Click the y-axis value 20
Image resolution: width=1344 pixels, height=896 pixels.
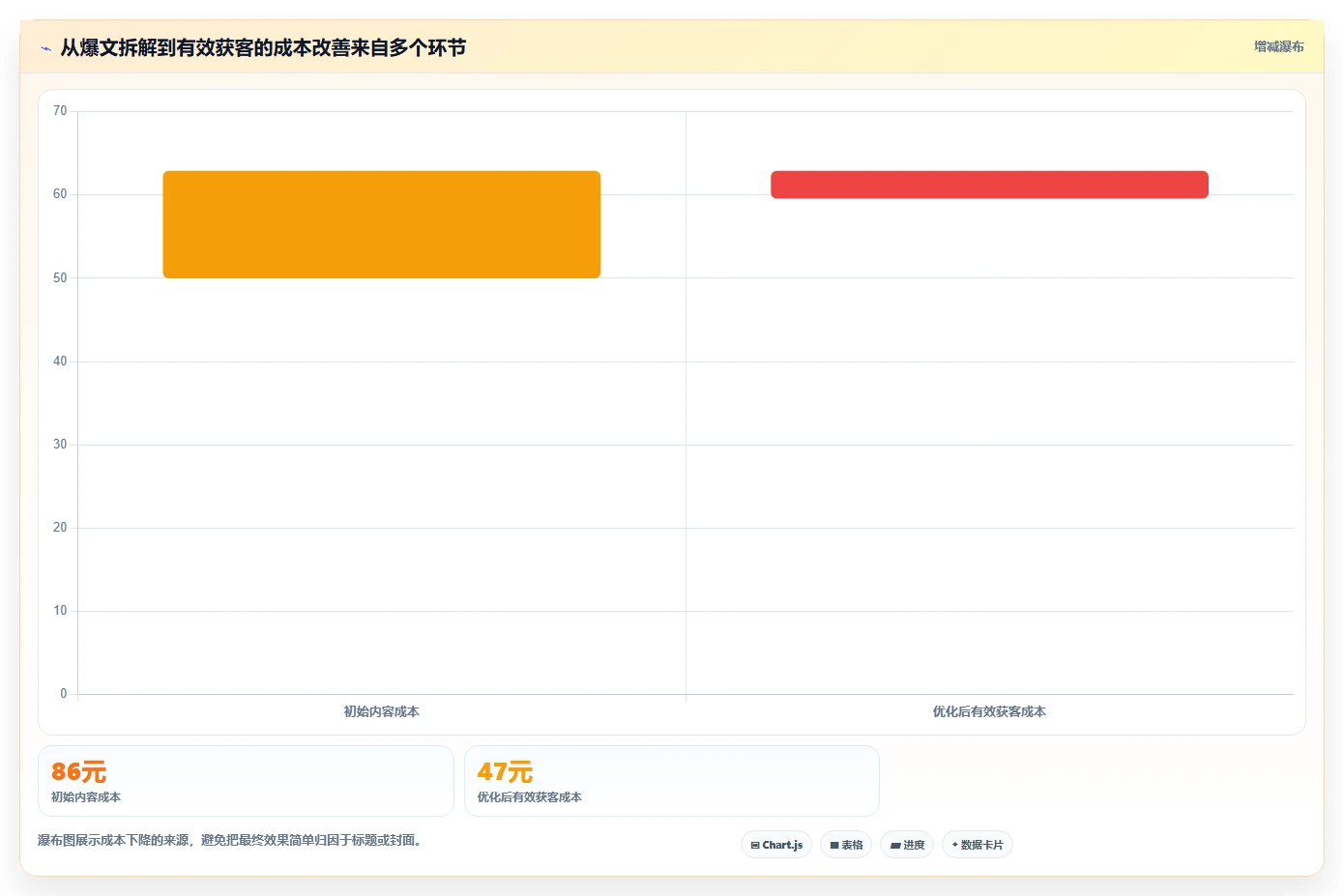point(60,528)
